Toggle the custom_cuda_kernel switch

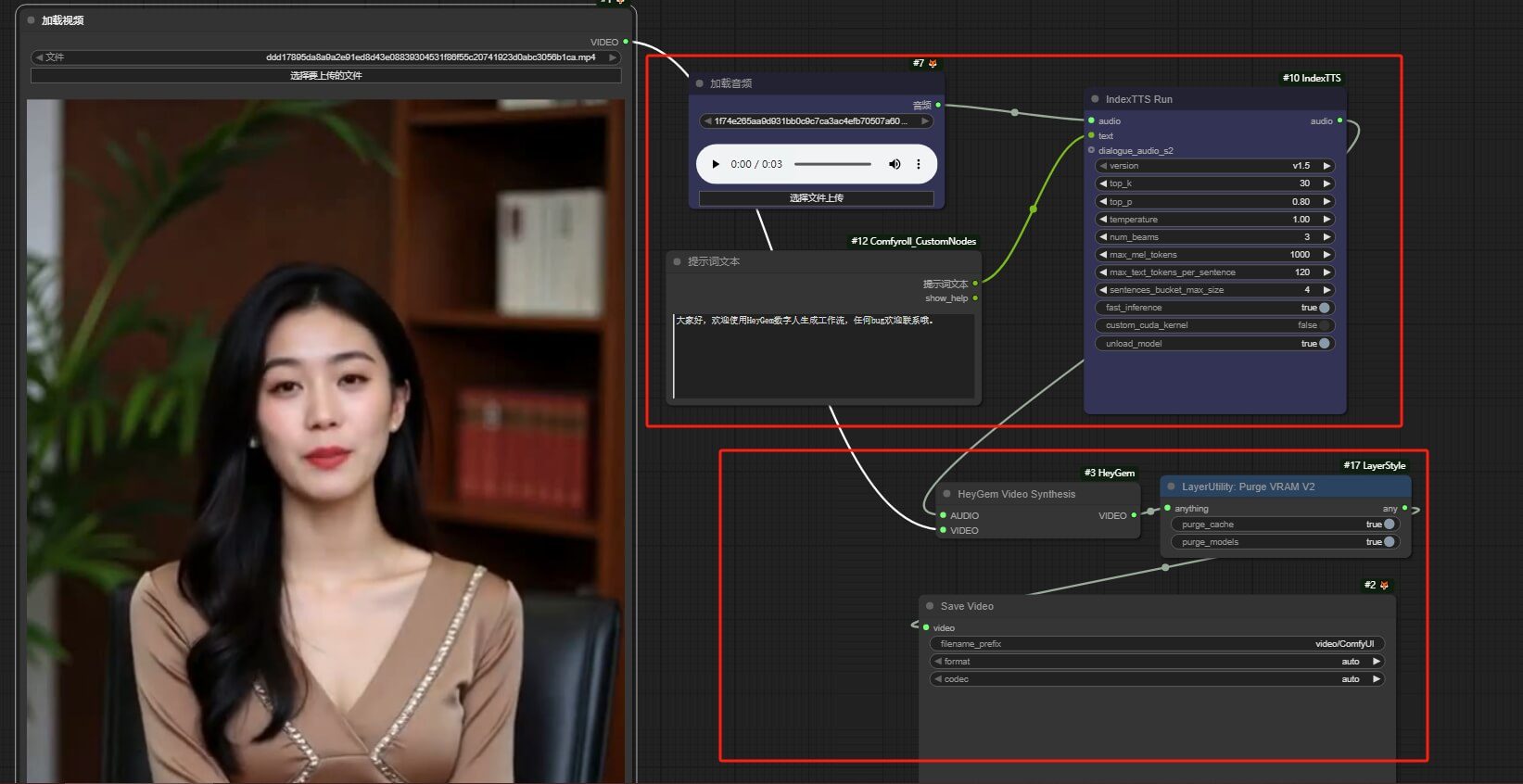[x=1325, y=325]
